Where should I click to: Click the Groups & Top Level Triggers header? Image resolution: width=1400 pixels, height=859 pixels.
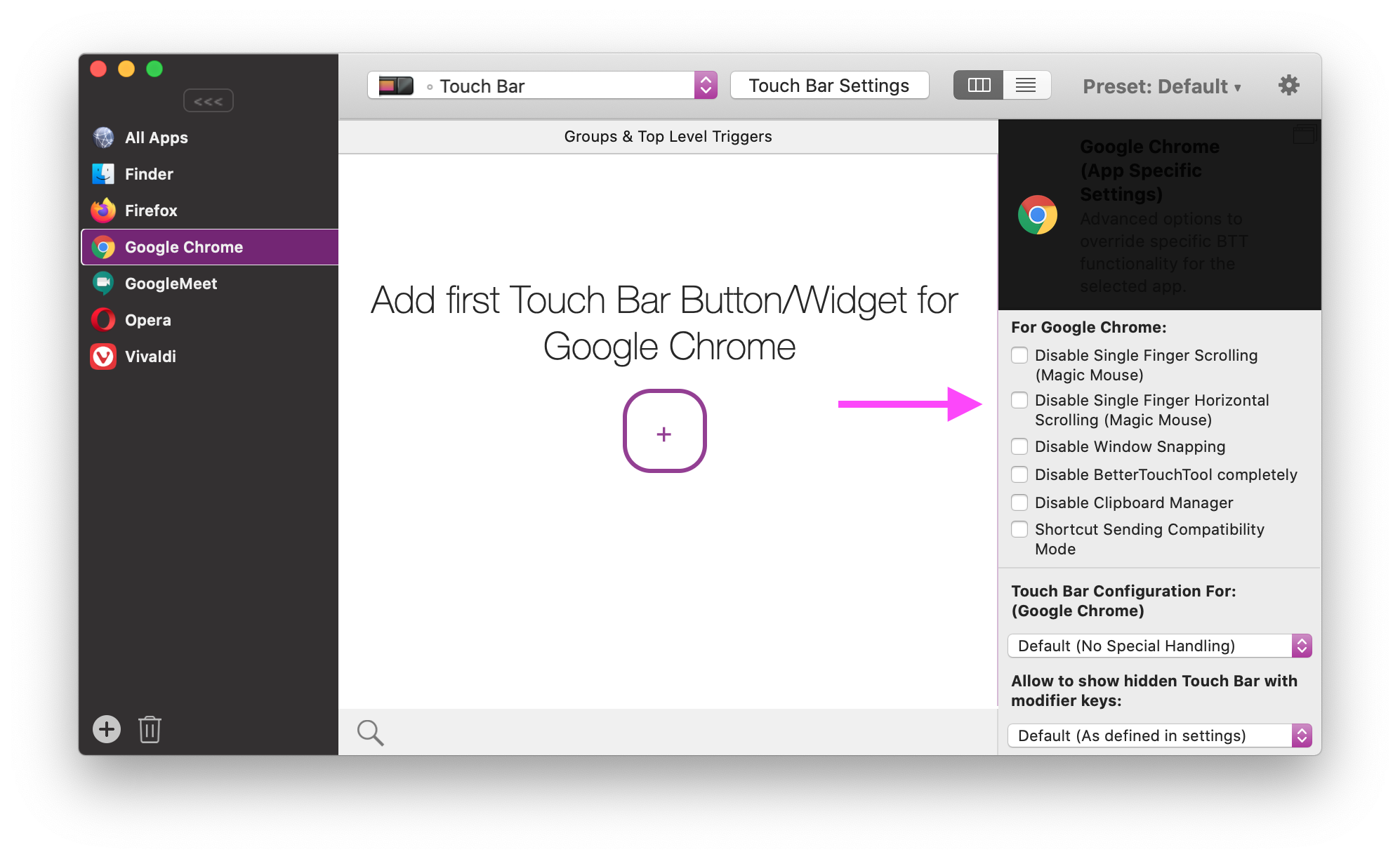click(668, 137)
